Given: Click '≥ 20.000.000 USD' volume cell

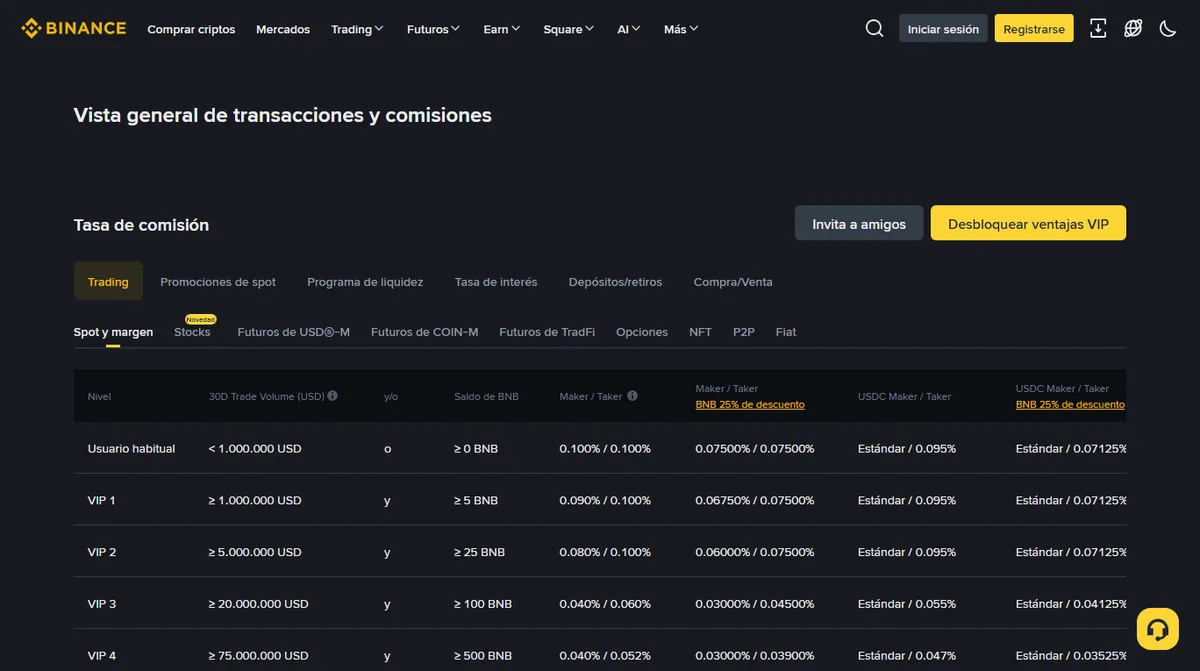Looking at the screenshot, I should click(x=259, y=604).
